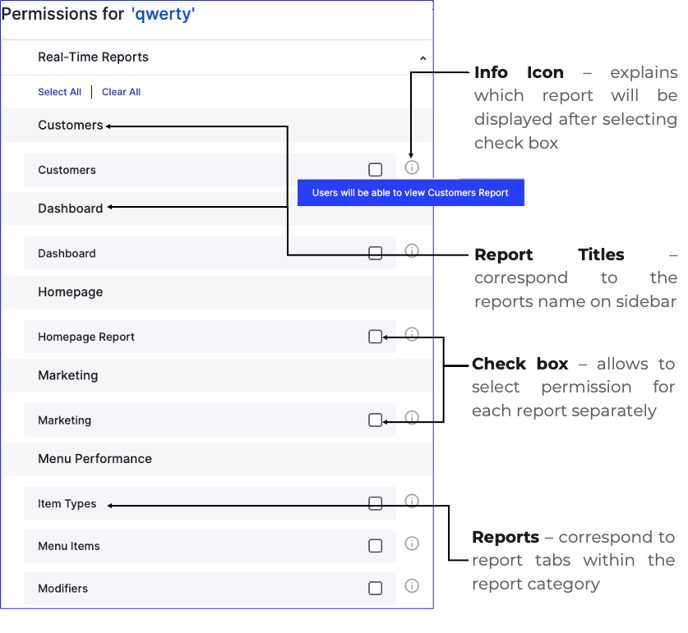Enable the Customers report checkbox

click(375, 169)
